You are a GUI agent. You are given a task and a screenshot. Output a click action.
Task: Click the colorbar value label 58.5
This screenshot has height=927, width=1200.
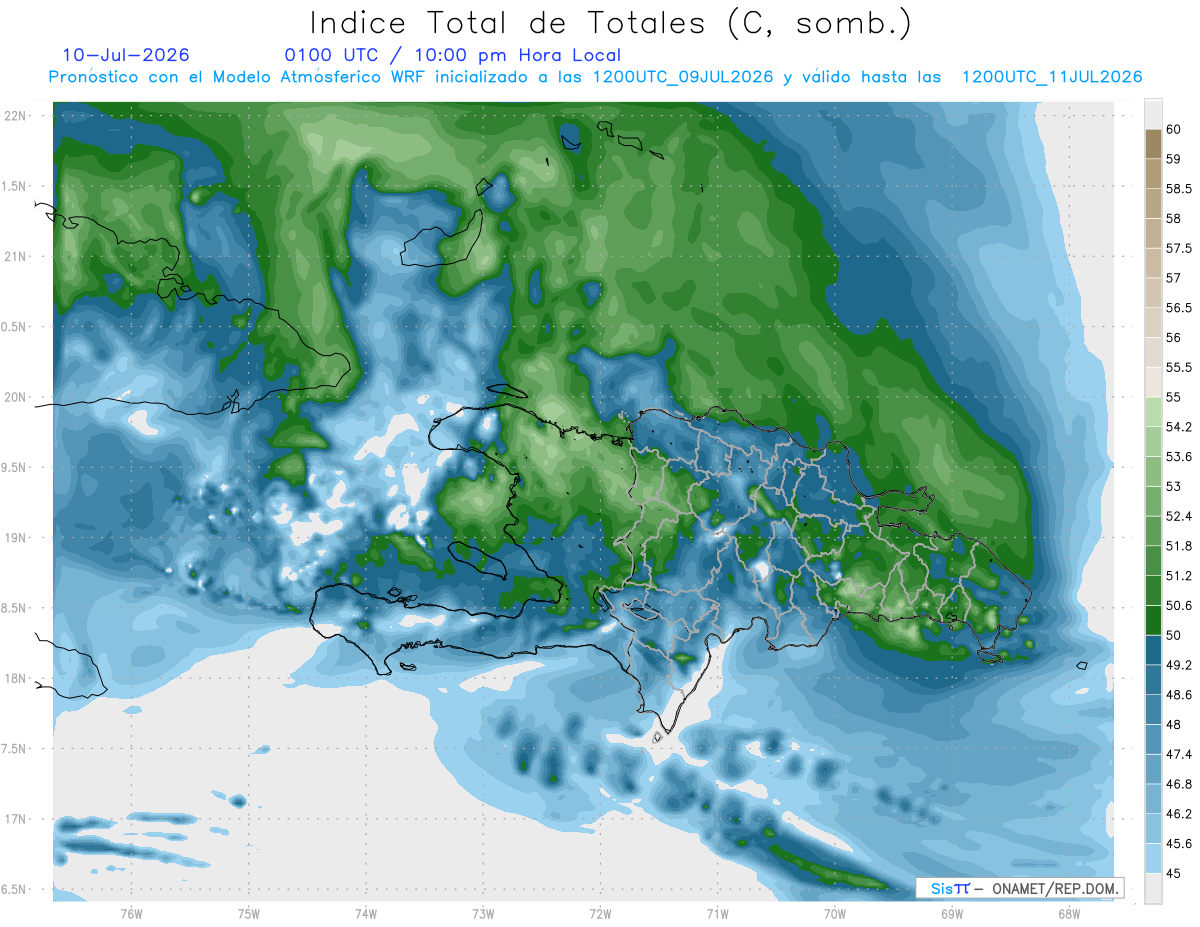1179,189
